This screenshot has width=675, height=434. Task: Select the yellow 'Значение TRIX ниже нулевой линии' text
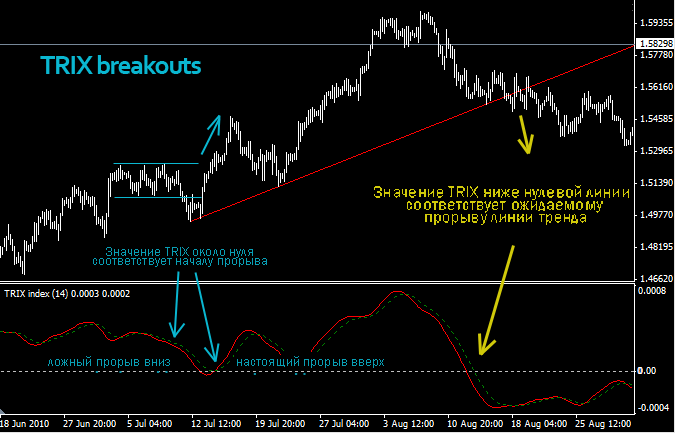pos(501,192)
